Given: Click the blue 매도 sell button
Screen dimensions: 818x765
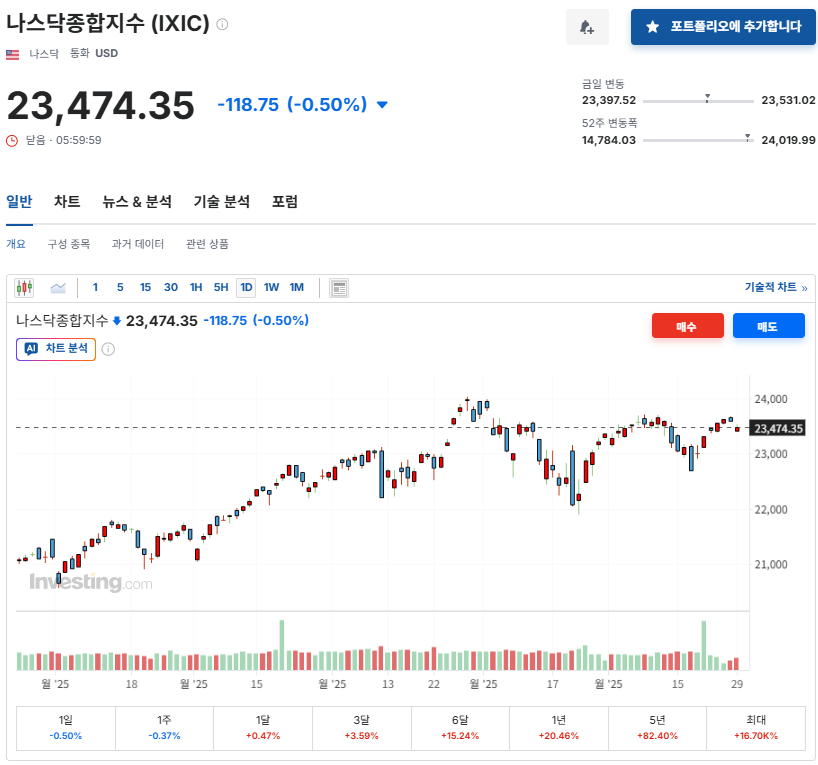Looking at the screenshot, I should pos(768,326).
